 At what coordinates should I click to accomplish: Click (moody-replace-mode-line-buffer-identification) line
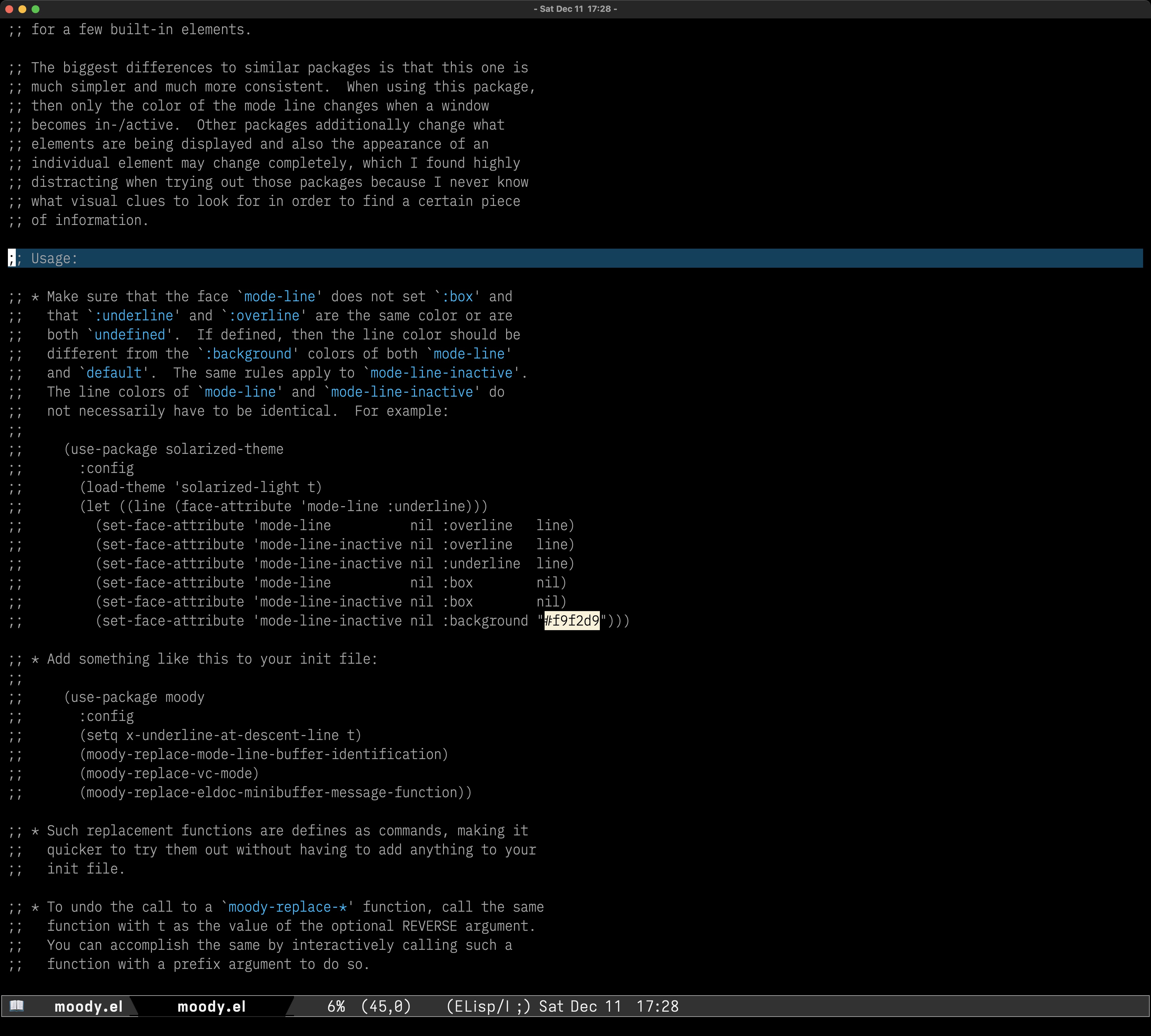click(x=264, y=754)
